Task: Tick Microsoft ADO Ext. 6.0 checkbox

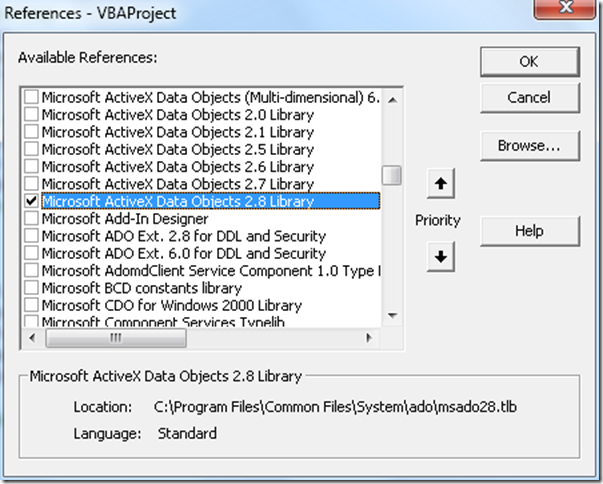Action: tap(32, 254)
